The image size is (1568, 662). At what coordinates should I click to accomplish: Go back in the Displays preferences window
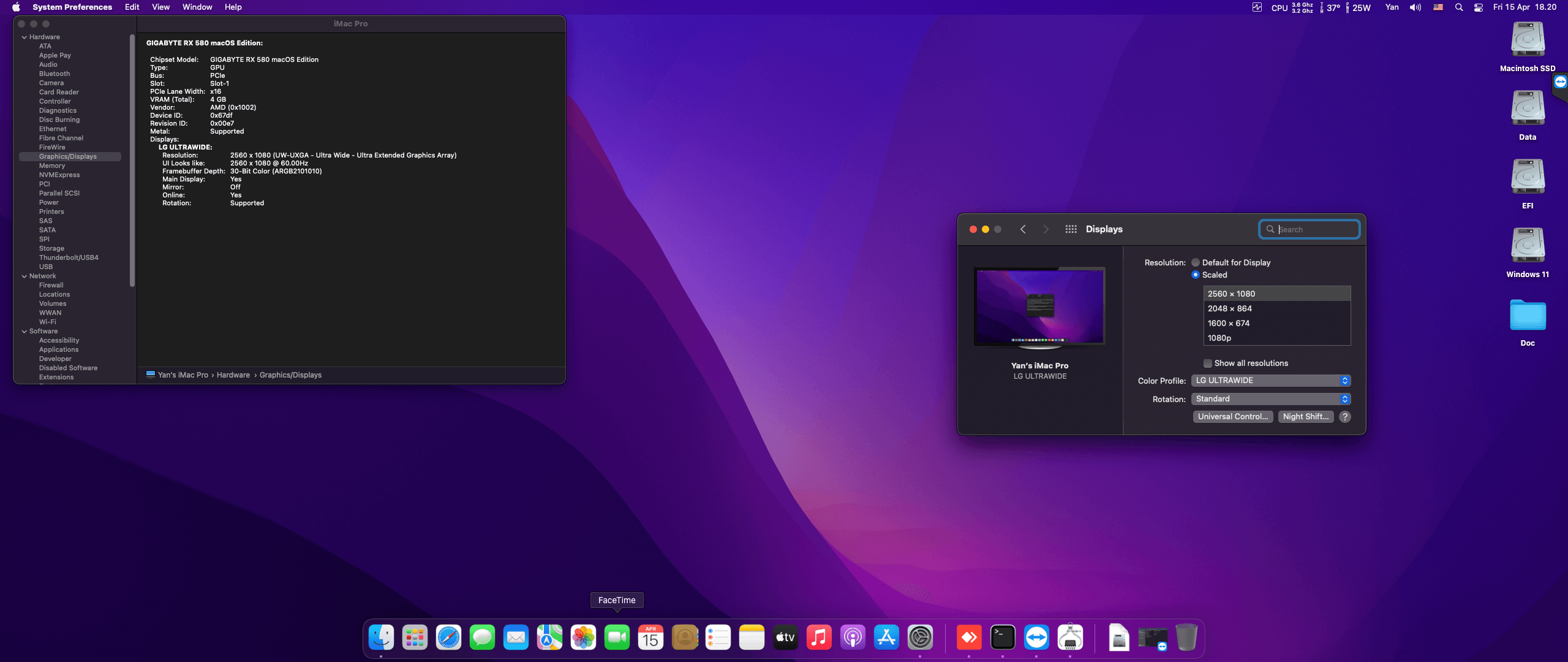[1022, 229]
